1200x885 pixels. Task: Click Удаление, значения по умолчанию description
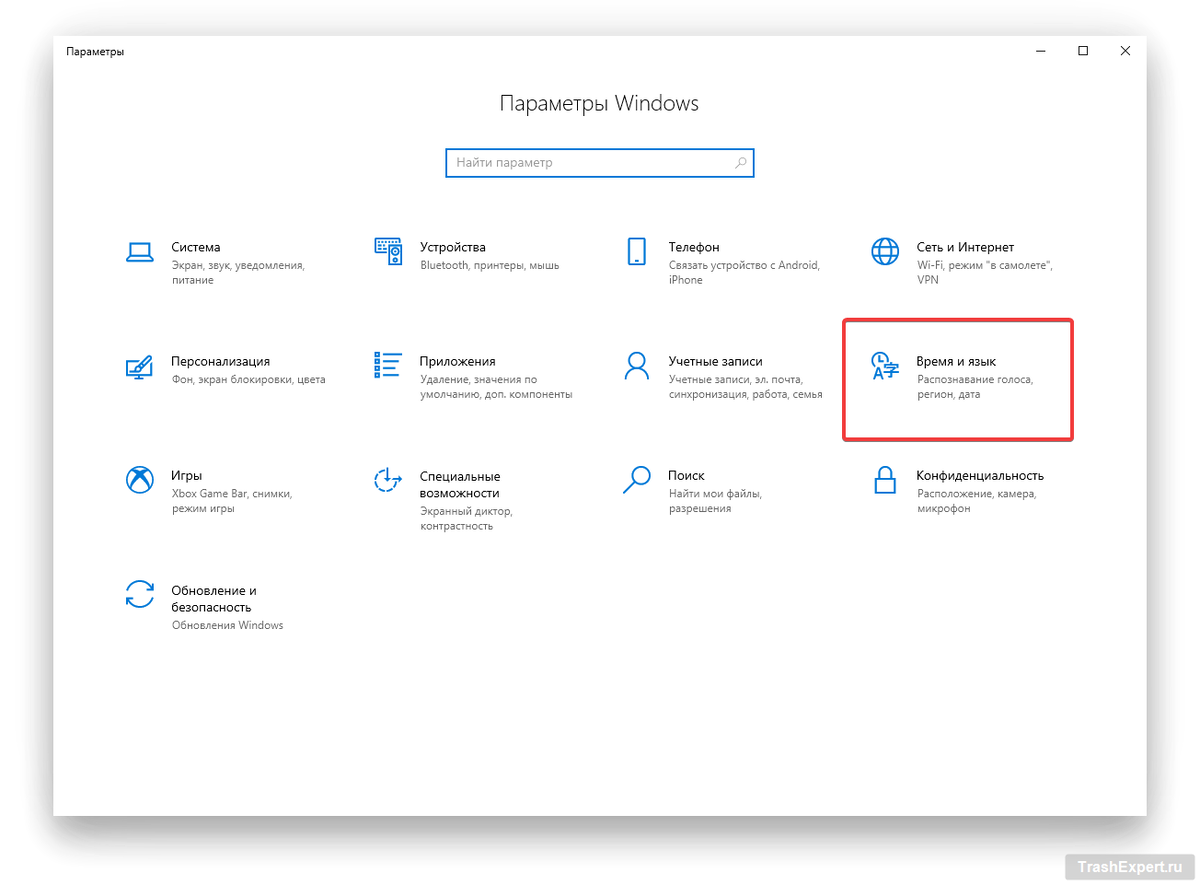point(496,387)
